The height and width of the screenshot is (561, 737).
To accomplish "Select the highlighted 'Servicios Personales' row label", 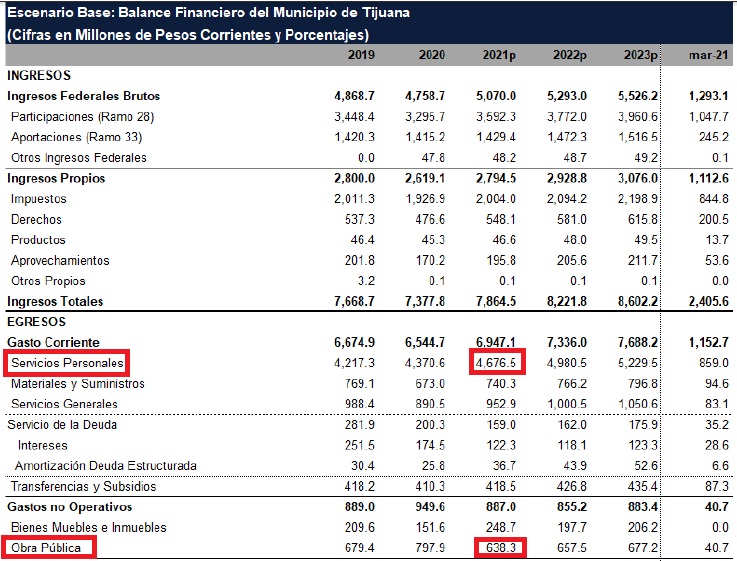I will pyautogui.click(x=68, y=363).
